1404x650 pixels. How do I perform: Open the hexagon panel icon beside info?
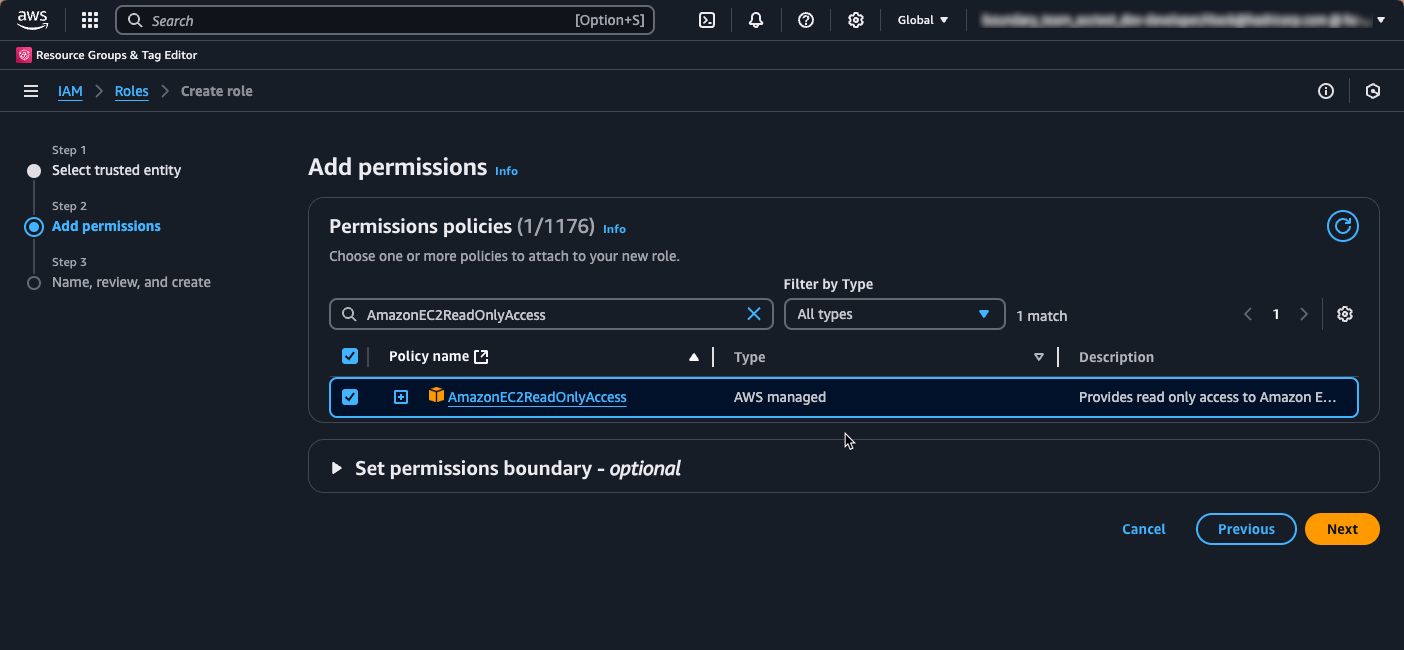pyautogui.click(x=1373, y=91)
